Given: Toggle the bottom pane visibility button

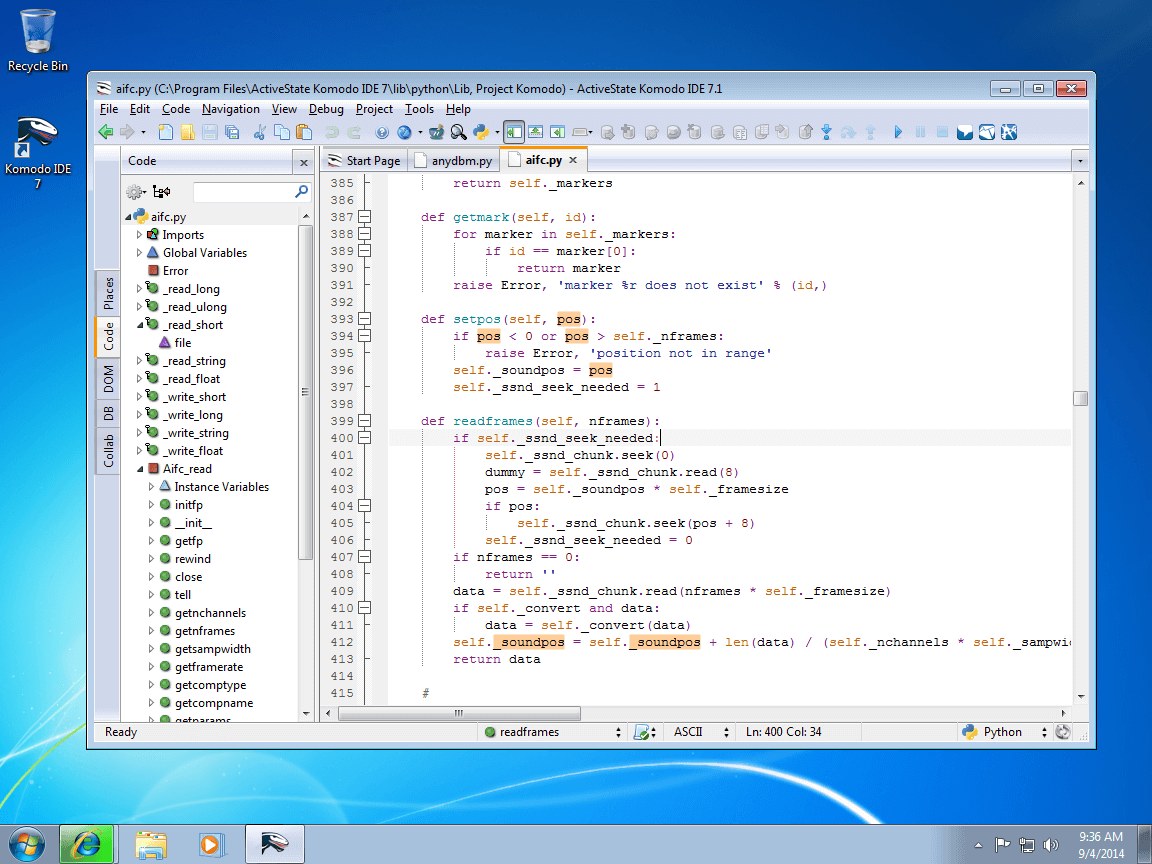Looking at the screenshot, I should (x=536, y=132).
